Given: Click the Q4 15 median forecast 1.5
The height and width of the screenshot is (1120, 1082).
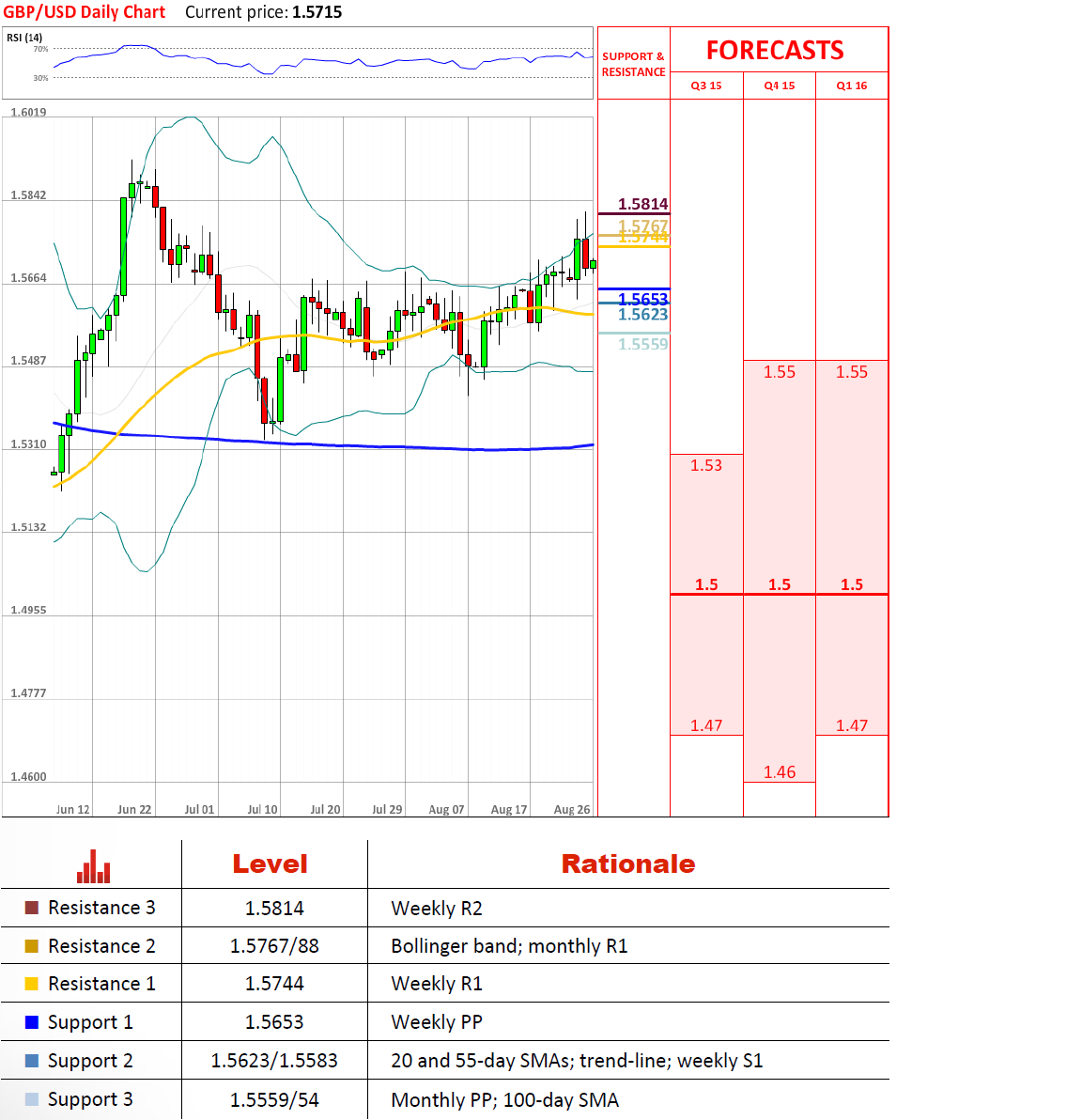Looking at the screenshot, I should point(780,584).
